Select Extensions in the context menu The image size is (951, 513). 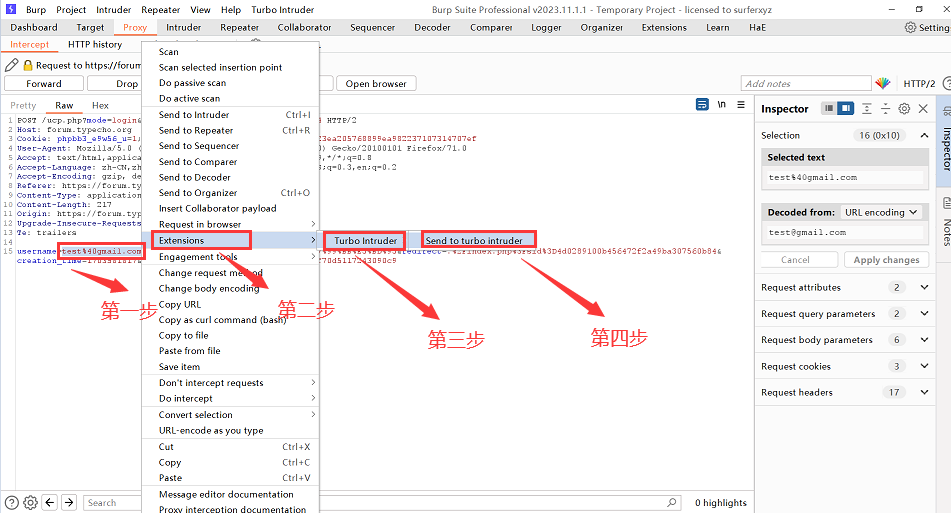click(230, 240)
